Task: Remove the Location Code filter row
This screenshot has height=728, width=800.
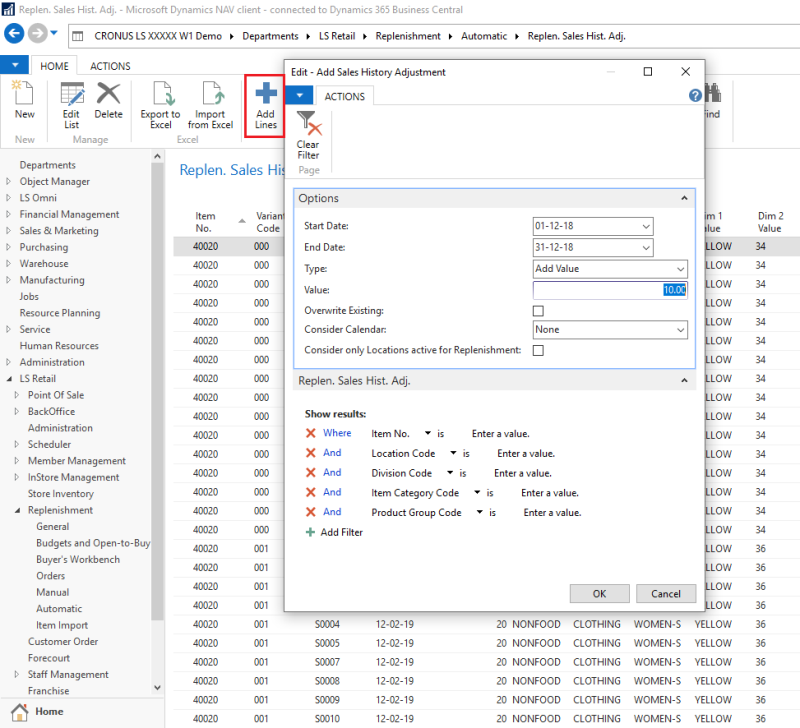Action: [310, 453]
